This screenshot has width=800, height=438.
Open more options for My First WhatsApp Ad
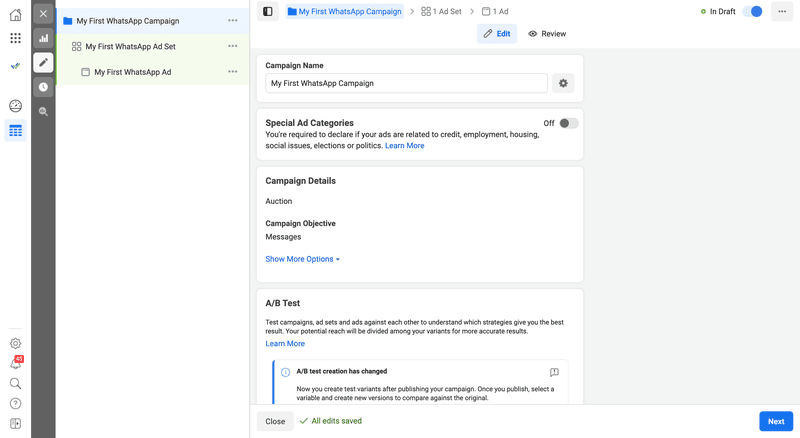[233, 71]
